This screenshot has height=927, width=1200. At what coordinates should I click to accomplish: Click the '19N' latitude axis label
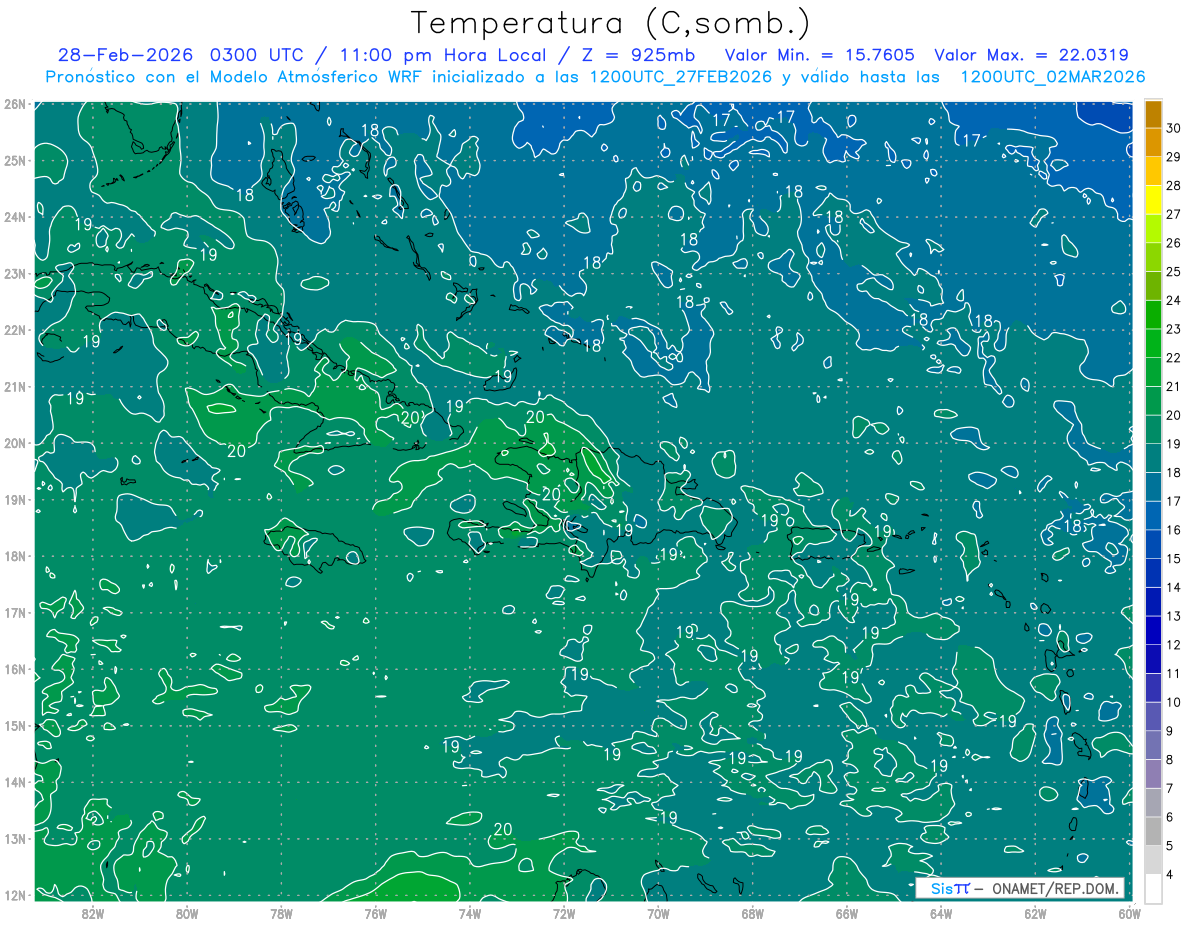(x=14, y=499)
